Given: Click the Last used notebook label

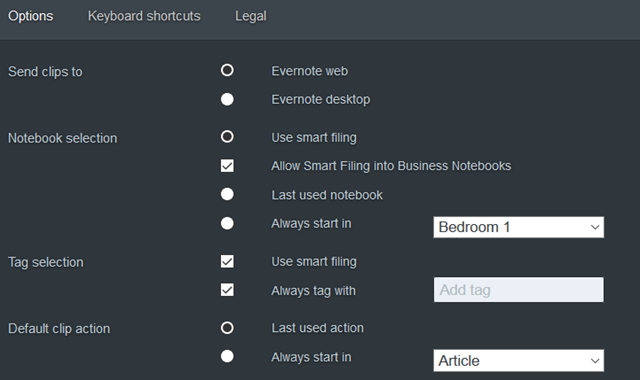Looking at the screenshot, I should tap(327, 195).
